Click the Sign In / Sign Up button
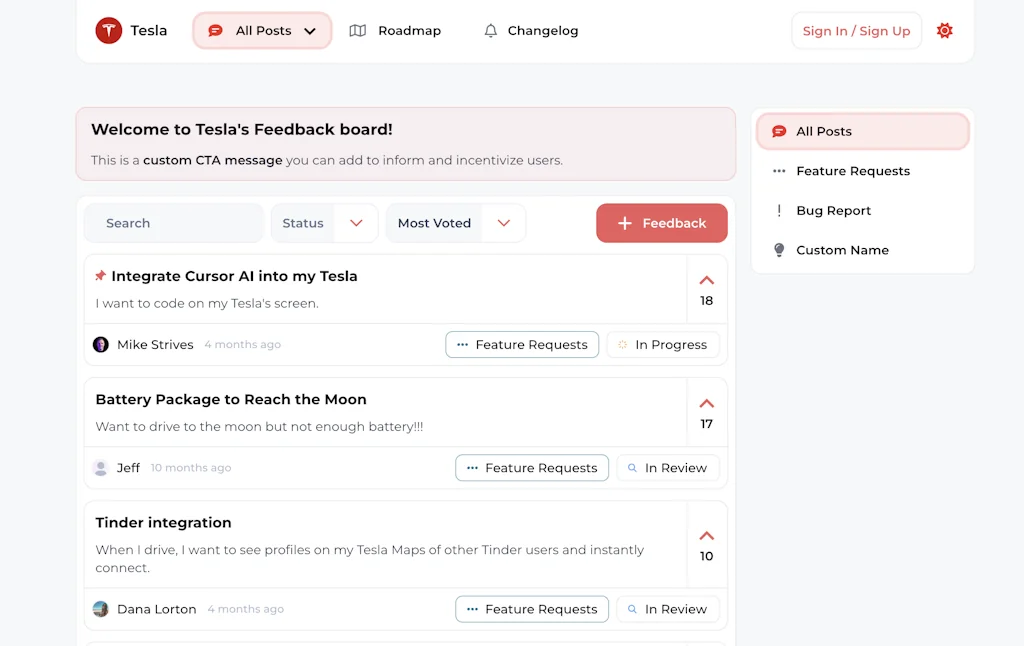Viewport: 1024px width, 646px height. 856,31
